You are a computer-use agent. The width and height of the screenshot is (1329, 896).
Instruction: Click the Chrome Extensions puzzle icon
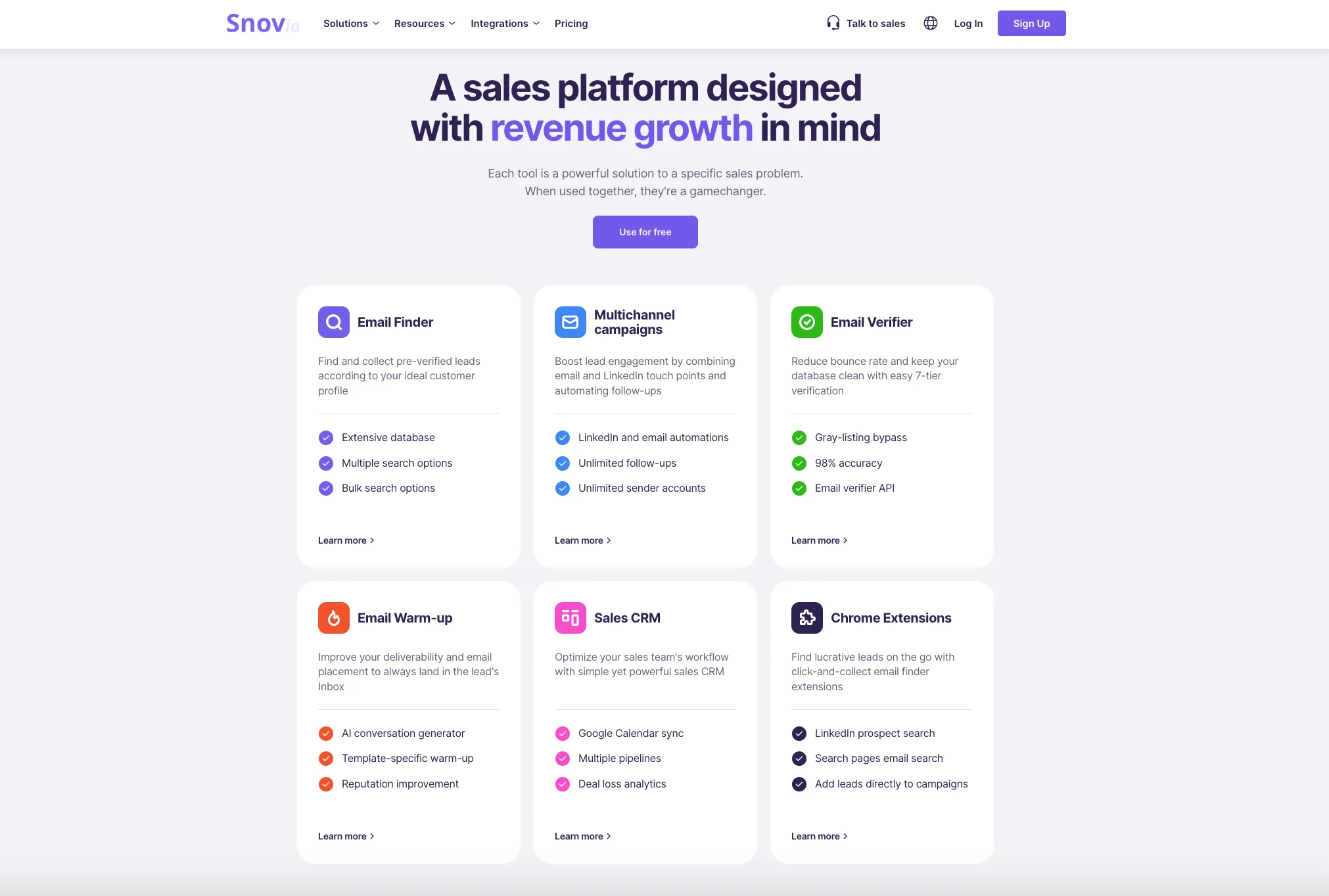(x=807, y=618)
